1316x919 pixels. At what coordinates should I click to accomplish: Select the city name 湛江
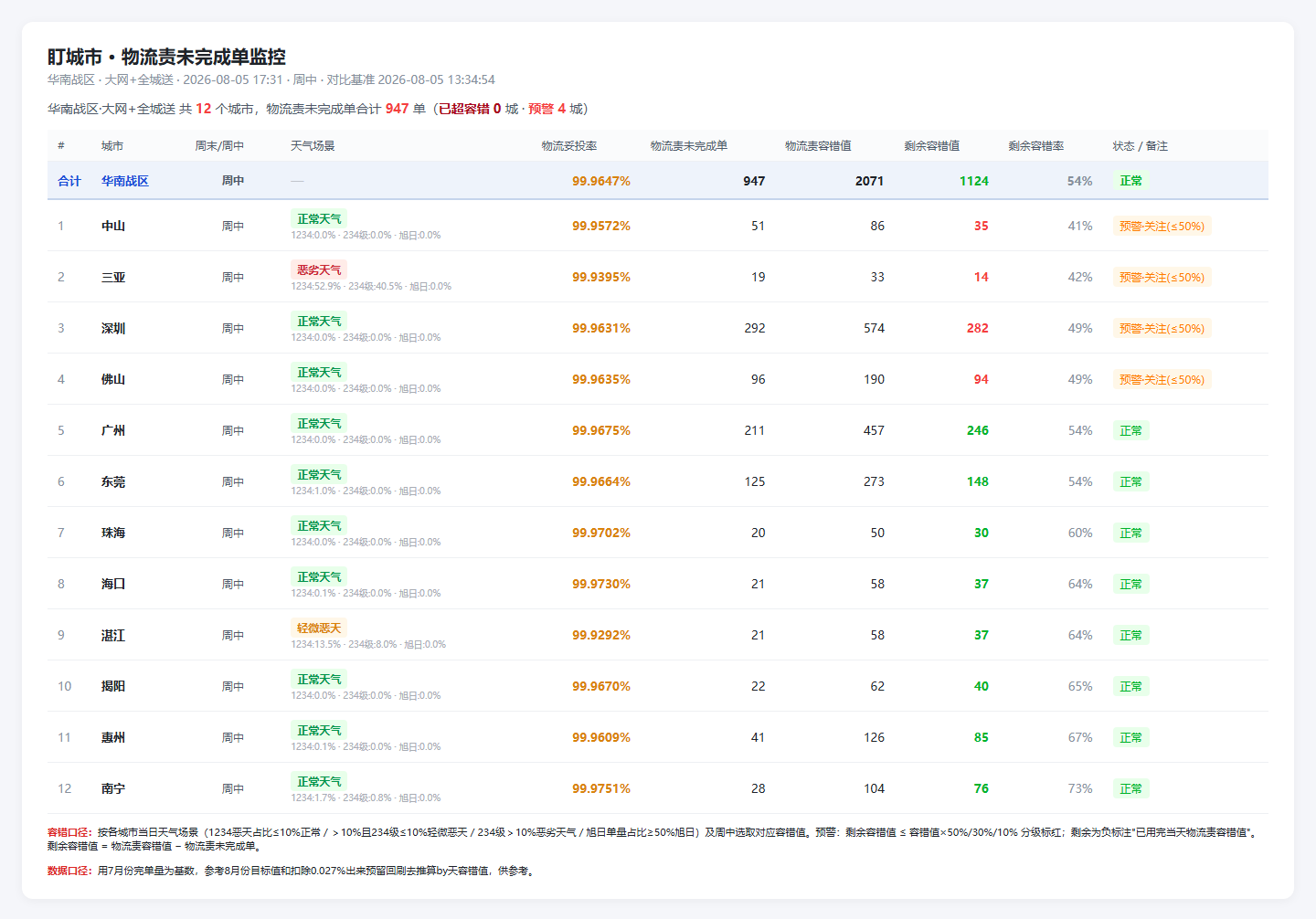[113, 635]
